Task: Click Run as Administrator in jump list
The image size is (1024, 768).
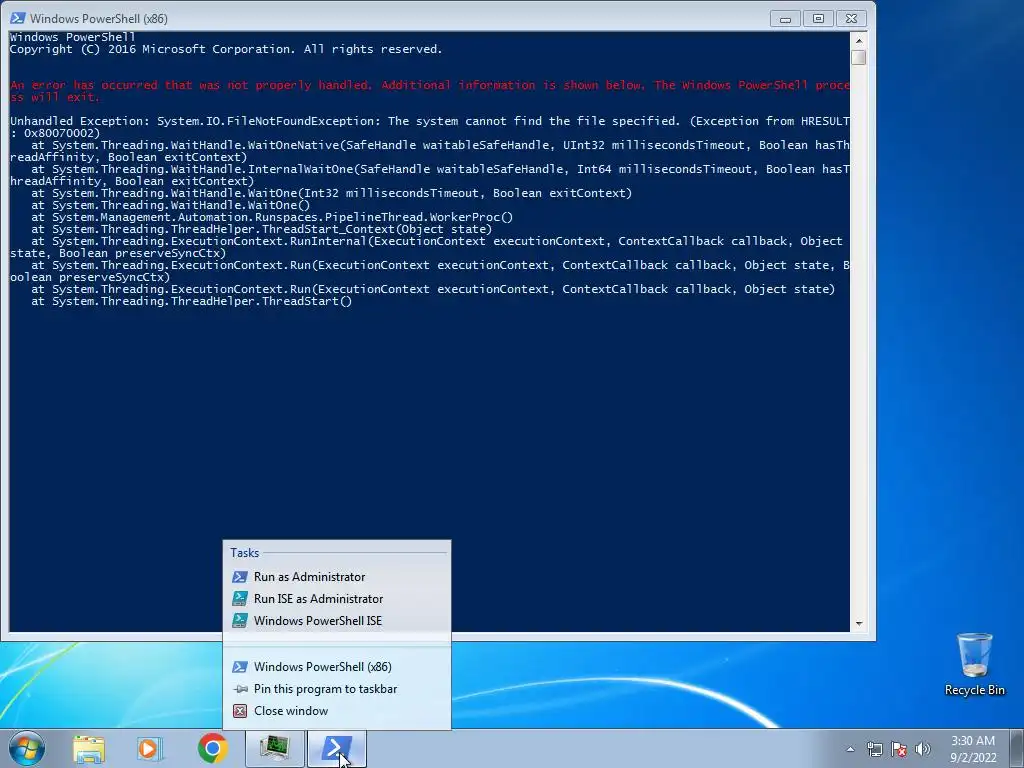Action: [x=336, y=577]
